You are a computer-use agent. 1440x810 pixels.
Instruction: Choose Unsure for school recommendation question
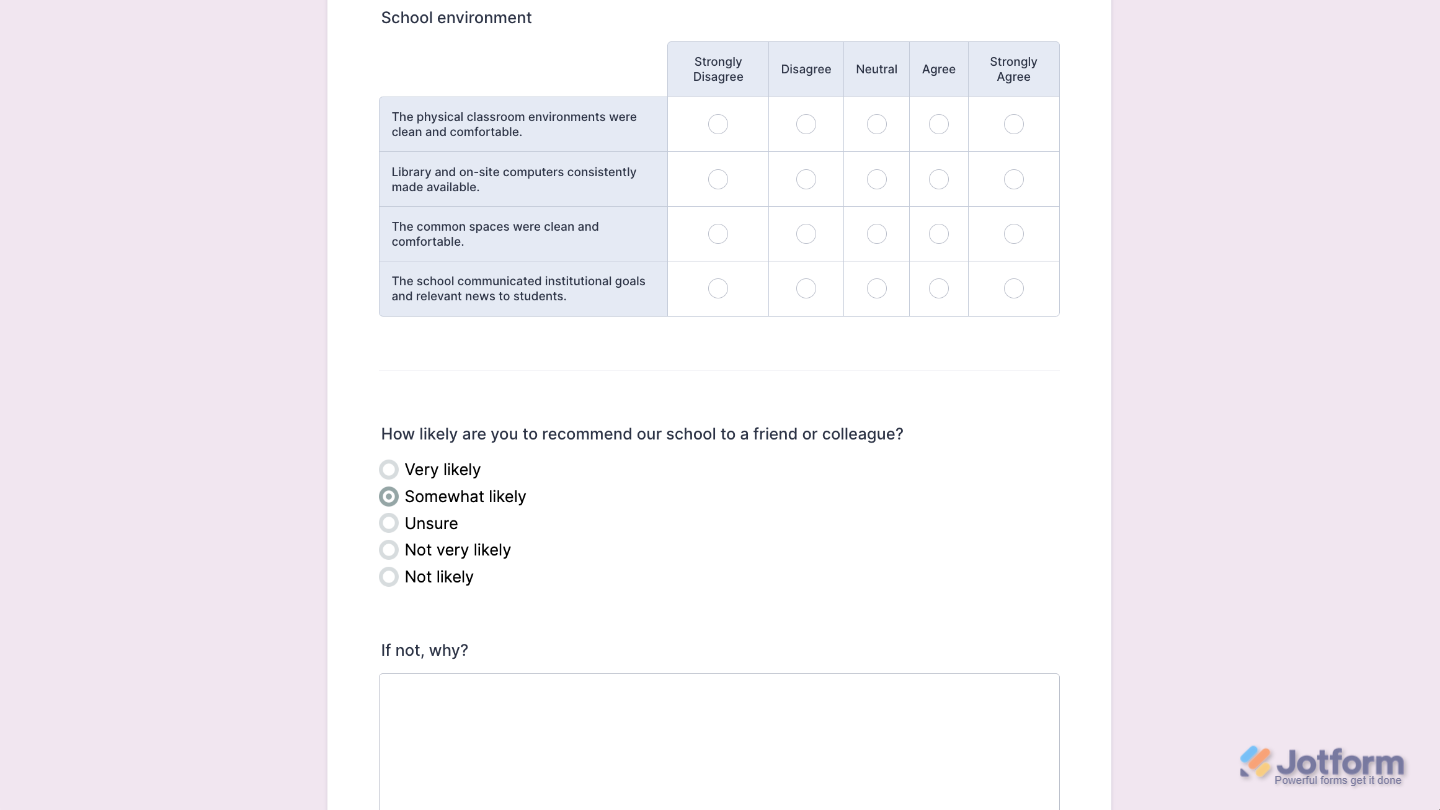(x=389, y=523)
